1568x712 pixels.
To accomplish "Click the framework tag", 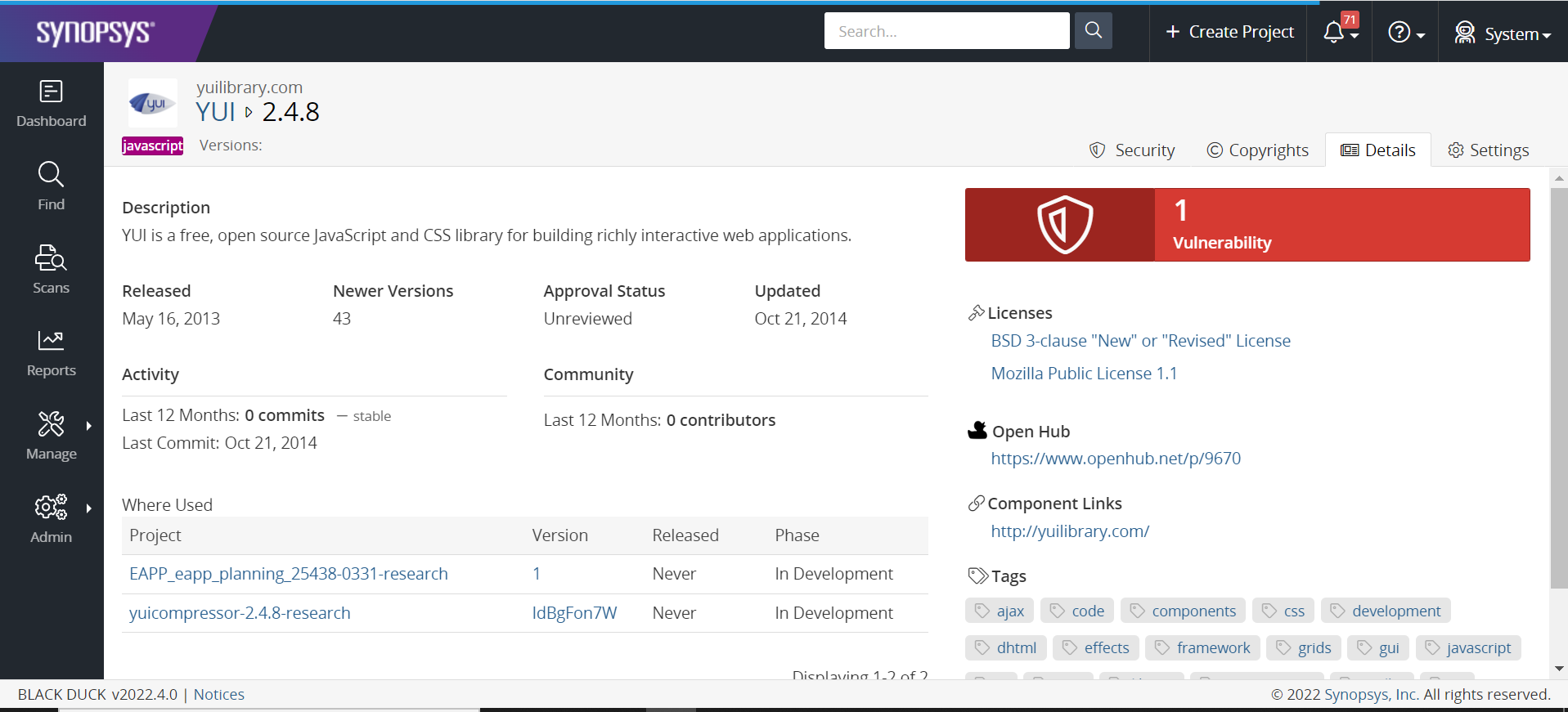I will pos(1202,647).
